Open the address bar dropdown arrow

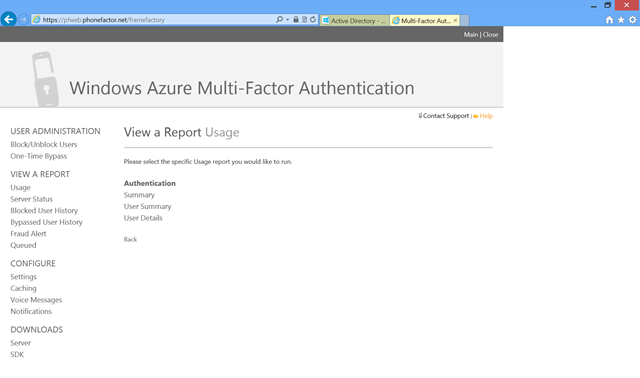tap(287, 20)
